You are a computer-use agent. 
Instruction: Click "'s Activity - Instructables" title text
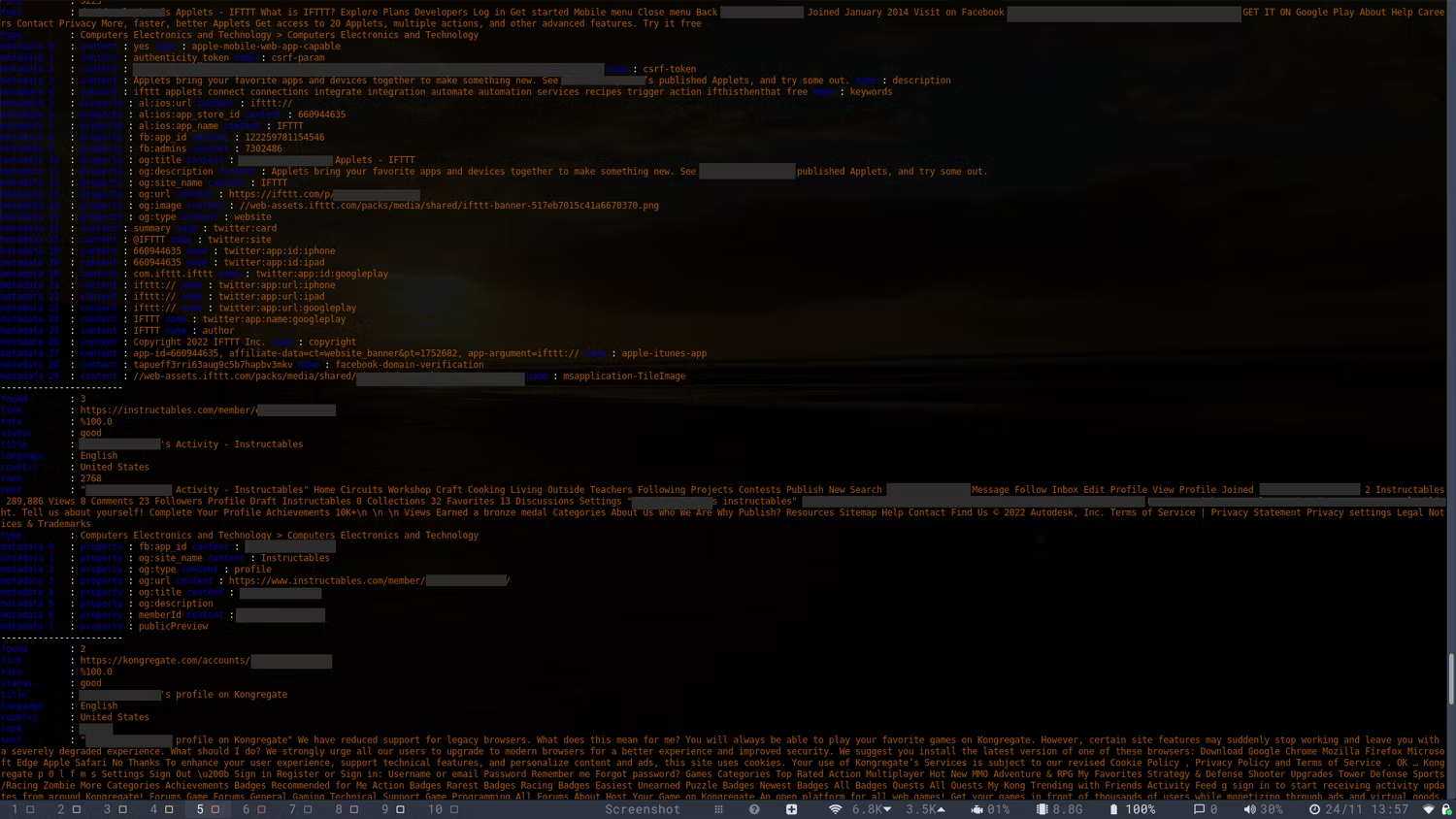(x=232, y=444)
